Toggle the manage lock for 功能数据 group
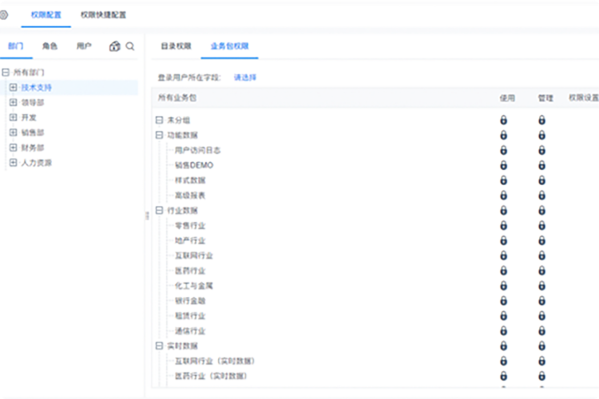This screenshot has height=399, width=599. click(x=542, y=135)
